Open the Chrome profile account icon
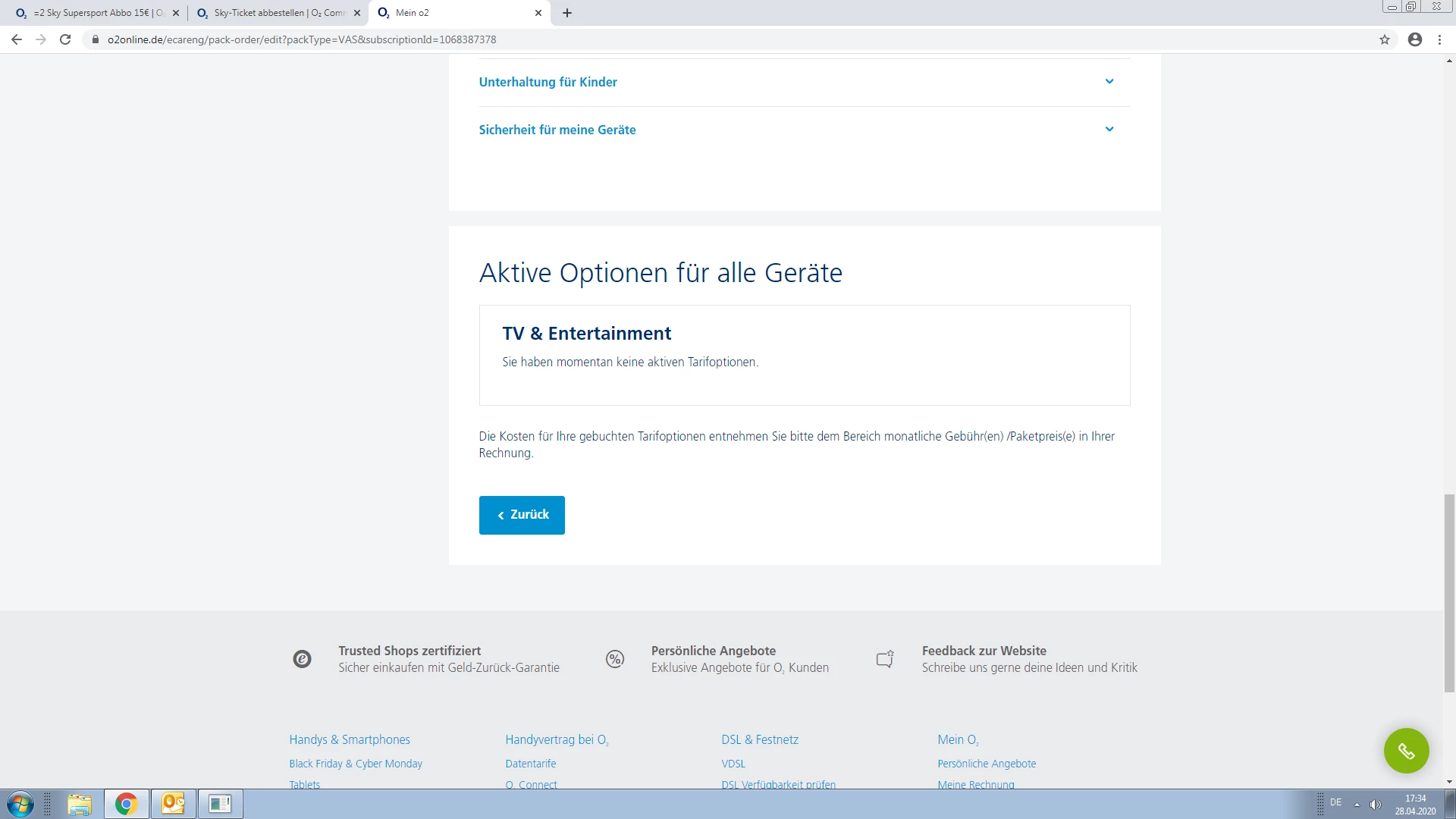 [x=1415, y=39]
